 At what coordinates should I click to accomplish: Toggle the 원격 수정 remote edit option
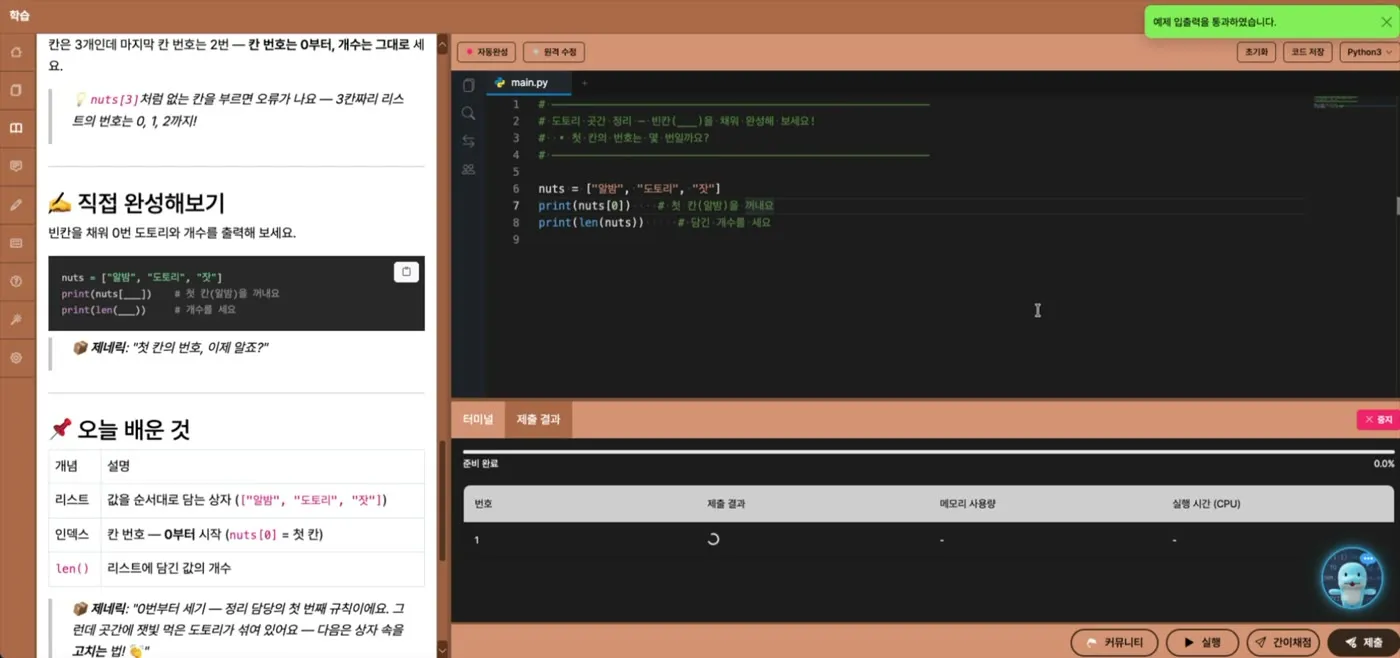click(553, 52)
